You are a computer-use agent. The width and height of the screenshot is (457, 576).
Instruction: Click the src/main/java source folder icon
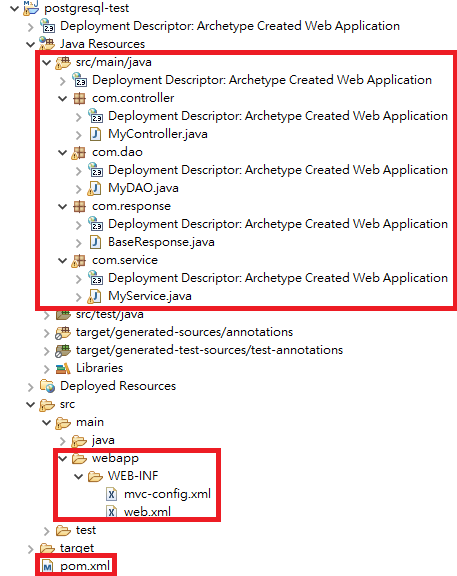(63, 62)
